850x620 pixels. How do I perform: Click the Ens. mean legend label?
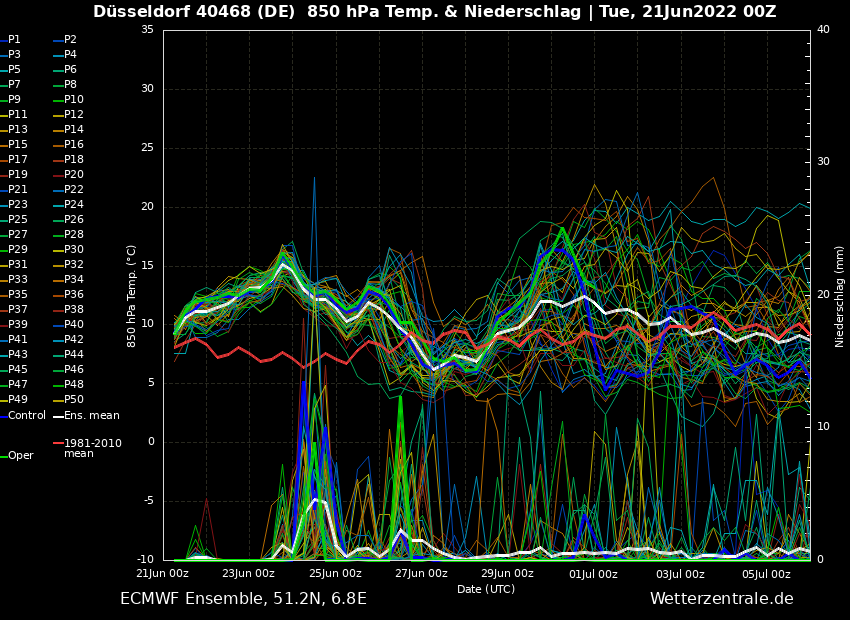click(x=91, y=416)
